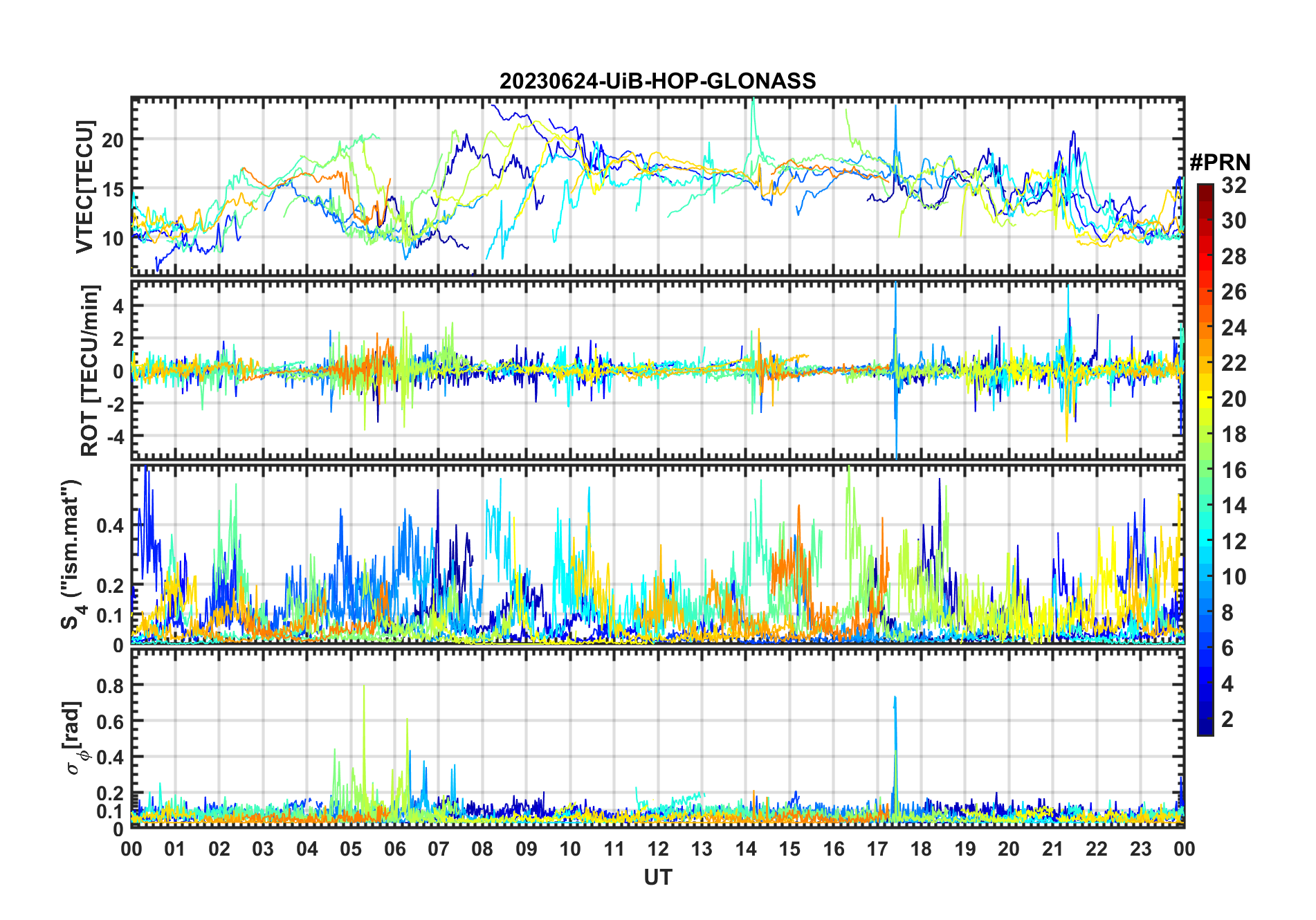Click colorbar tick label 32

[1234, 185]
